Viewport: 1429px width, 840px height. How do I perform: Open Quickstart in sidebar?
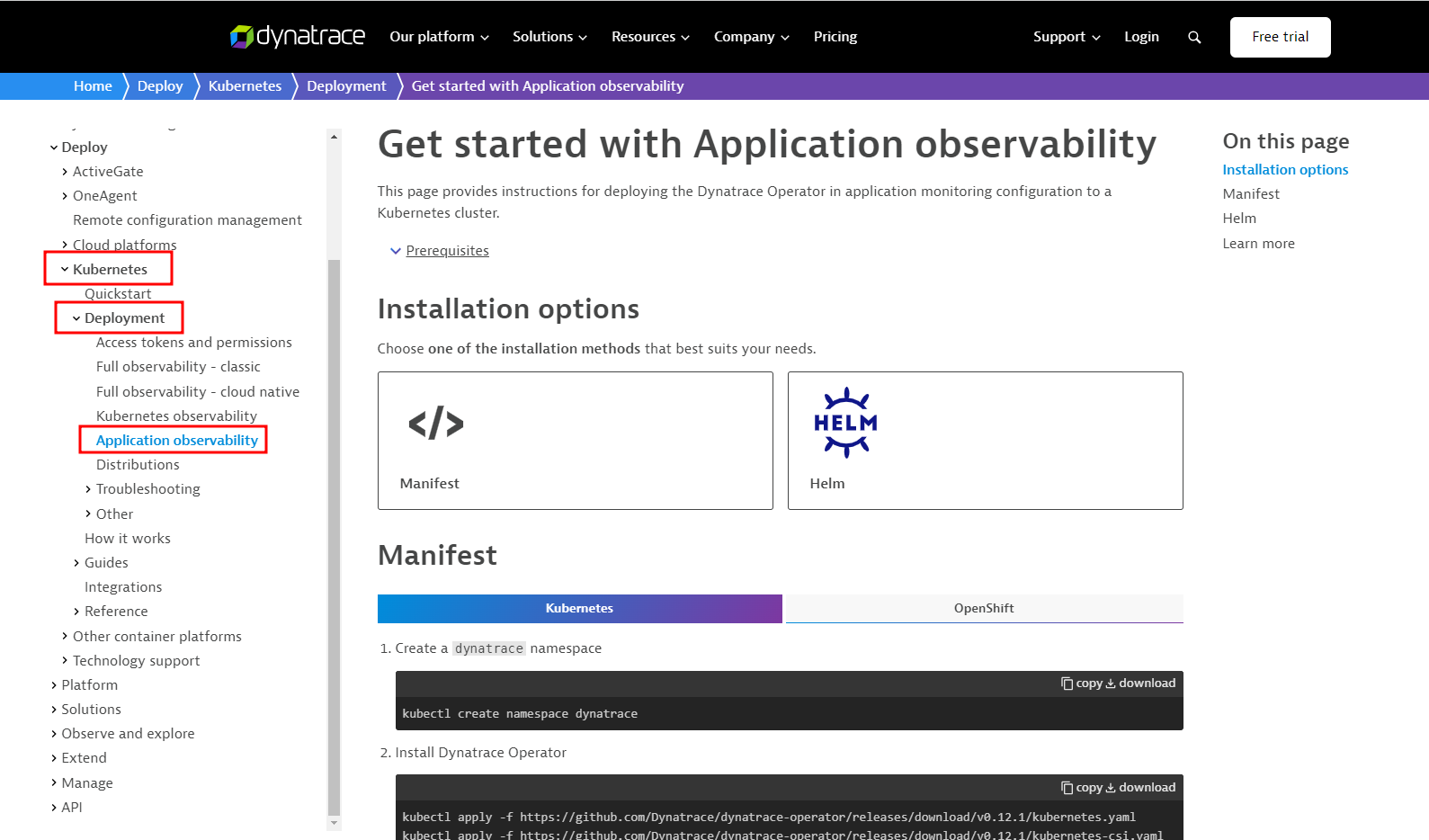pyautogui.click(x=118, y=294)
